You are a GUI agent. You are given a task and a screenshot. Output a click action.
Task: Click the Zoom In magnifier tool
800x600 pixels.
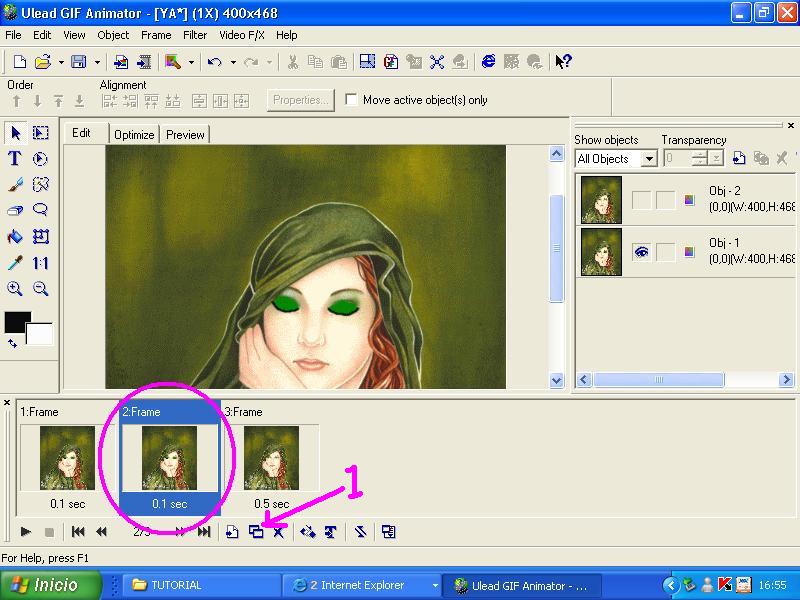coord(15,289)
